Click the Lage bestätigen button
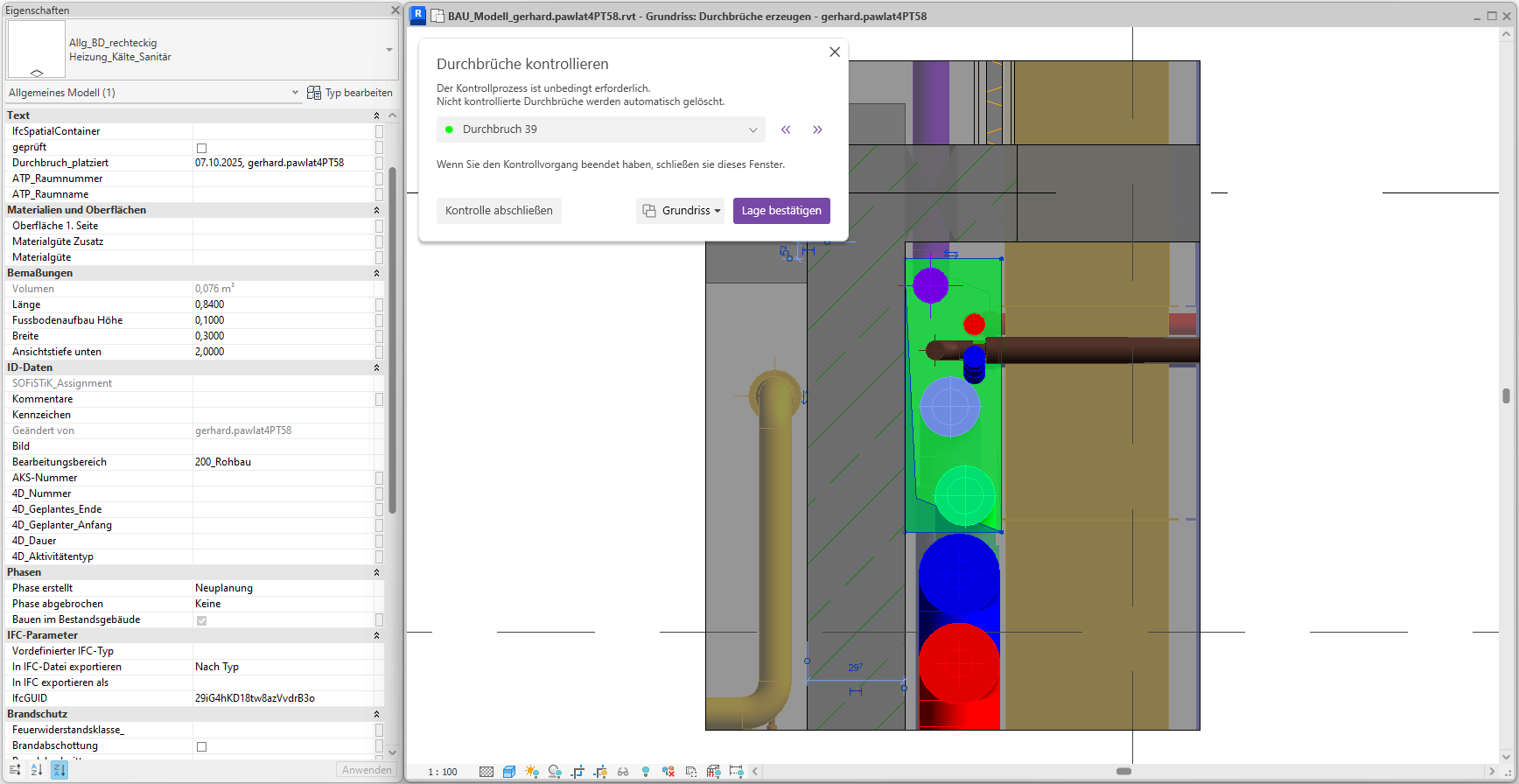Screen dimensions: 1519x784 (x=781, y=211)
